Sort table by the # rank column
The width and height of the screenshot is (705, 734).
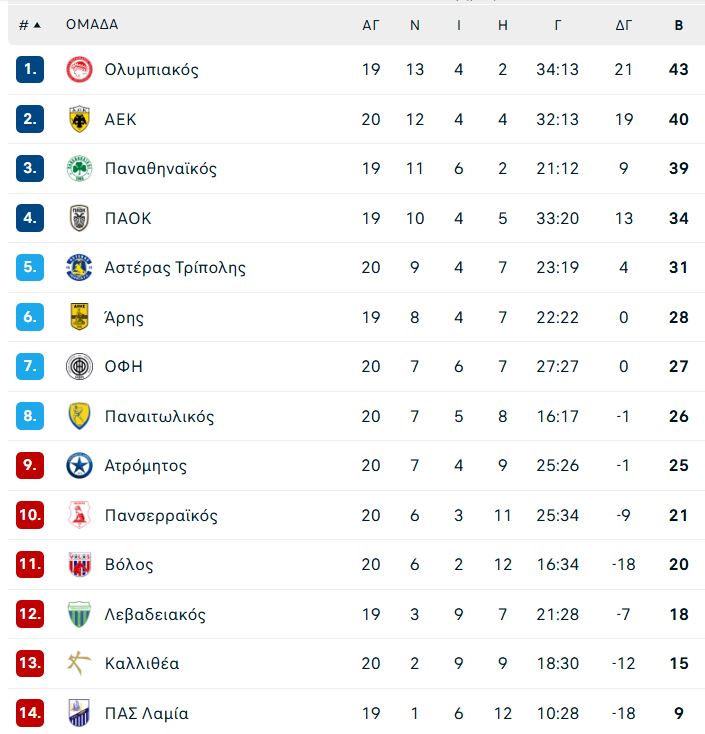click(x=29, y=25)
